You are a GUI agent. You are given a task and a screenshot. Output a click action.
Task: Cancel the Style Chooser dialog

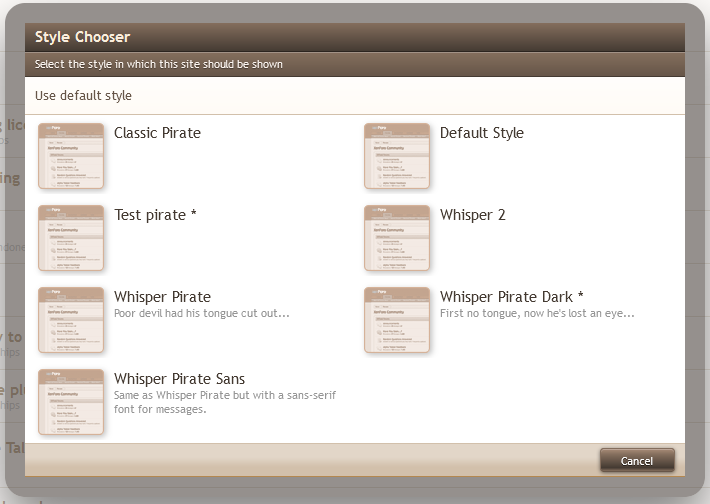click(637, 461)
